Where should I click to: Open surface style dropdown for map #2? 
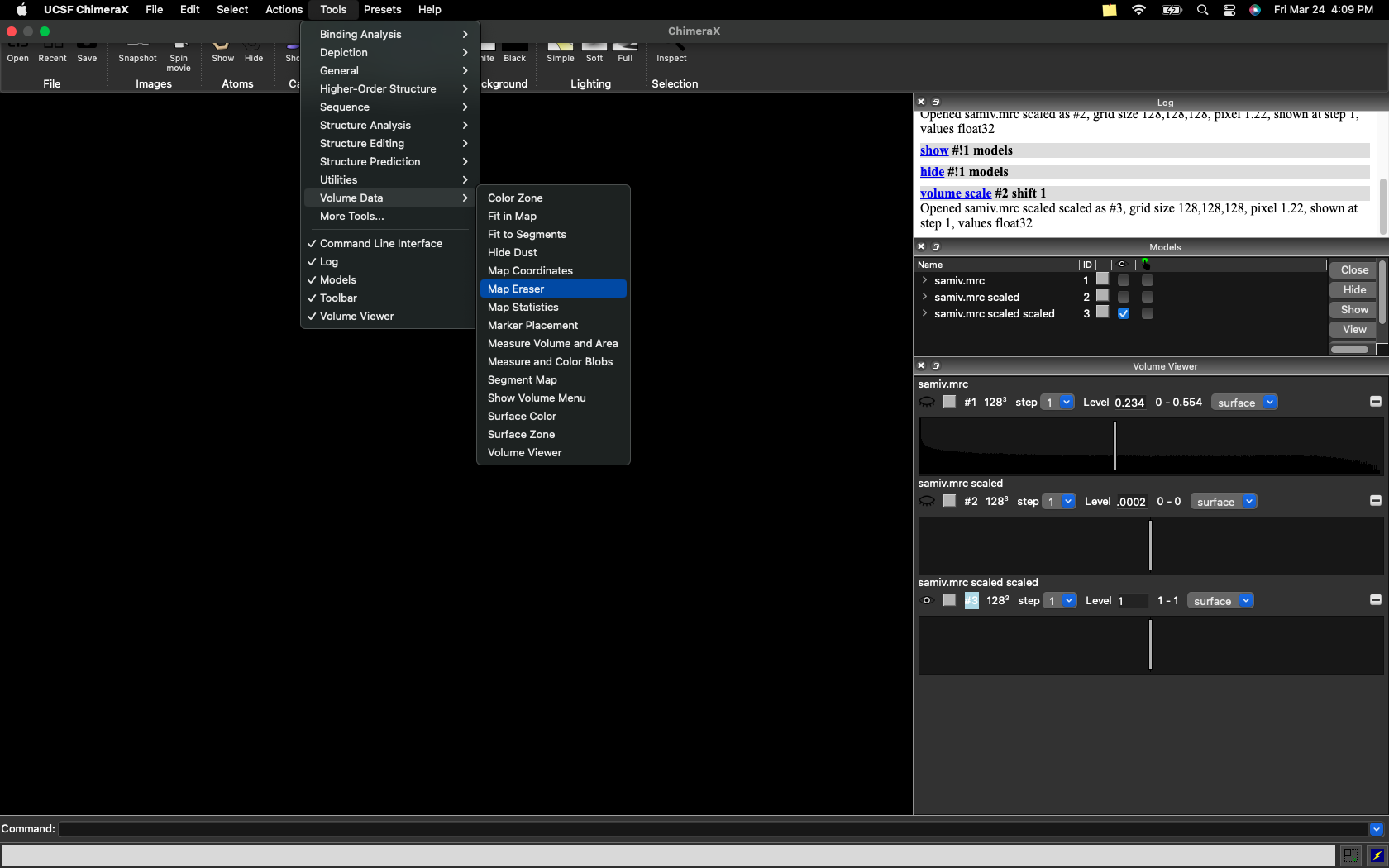click(1224, 502)
